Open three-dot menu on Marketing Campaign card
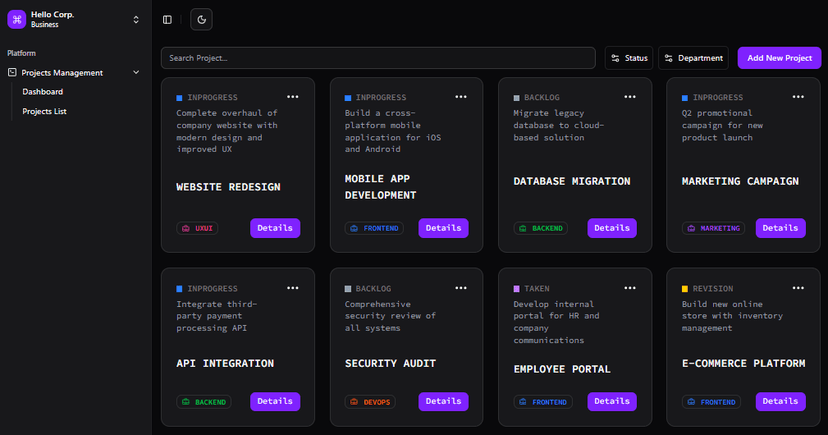828x435 pixels. 798,97
